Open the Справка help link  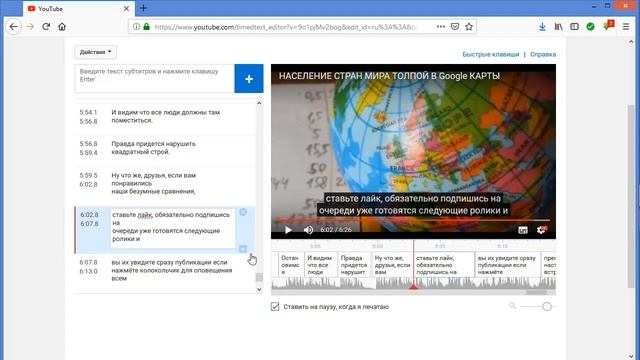coord(543,54)
